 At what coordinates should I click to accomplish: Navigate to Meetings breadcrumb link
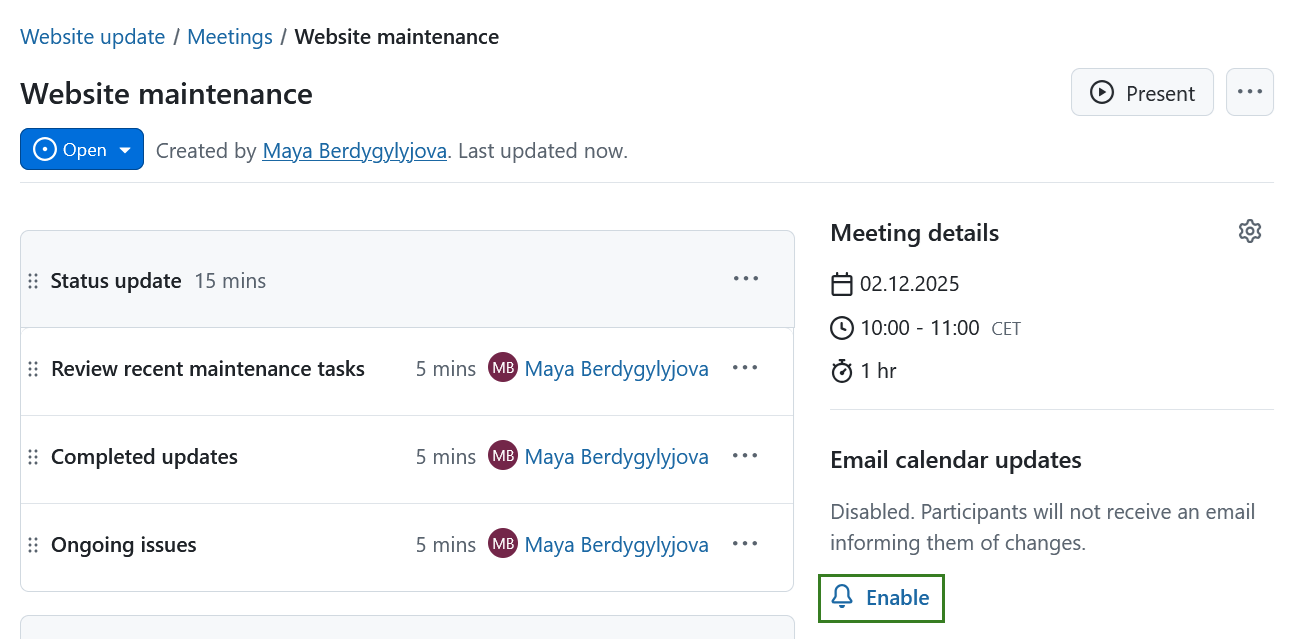click(x=230, y=37)
